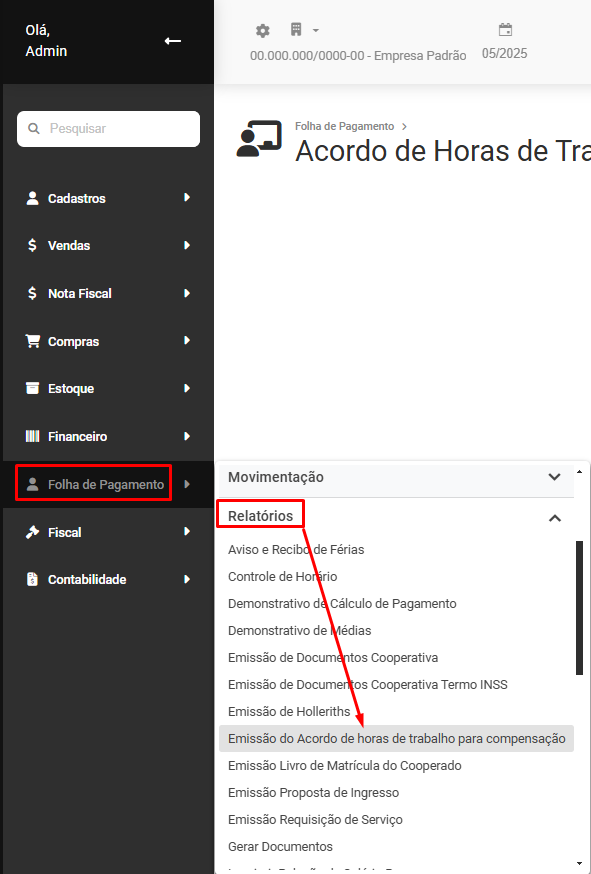
Task: Open Emissão do Acordo de horas report
Action: click(x=396, y=739)
